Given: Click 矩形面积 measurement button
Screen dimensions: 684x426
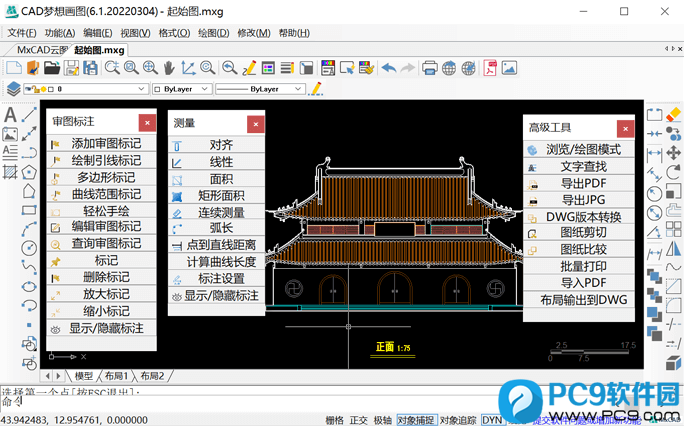Looking at the screenshot, I should pos(216,196).
